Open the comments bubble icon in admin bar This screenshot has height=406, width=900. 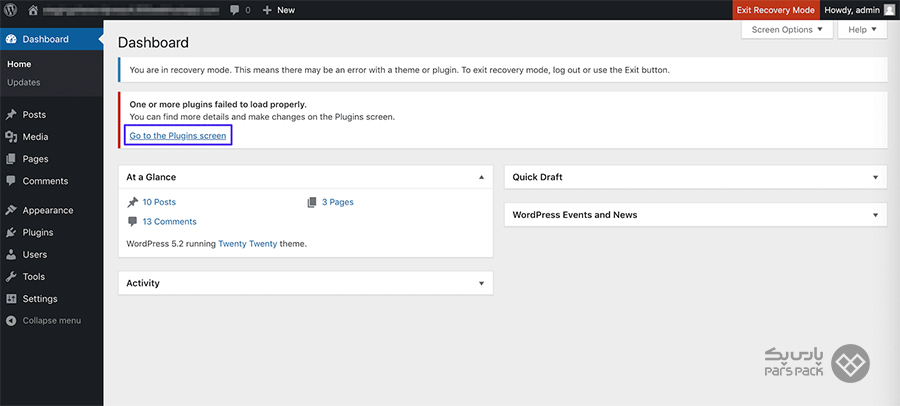234,10
